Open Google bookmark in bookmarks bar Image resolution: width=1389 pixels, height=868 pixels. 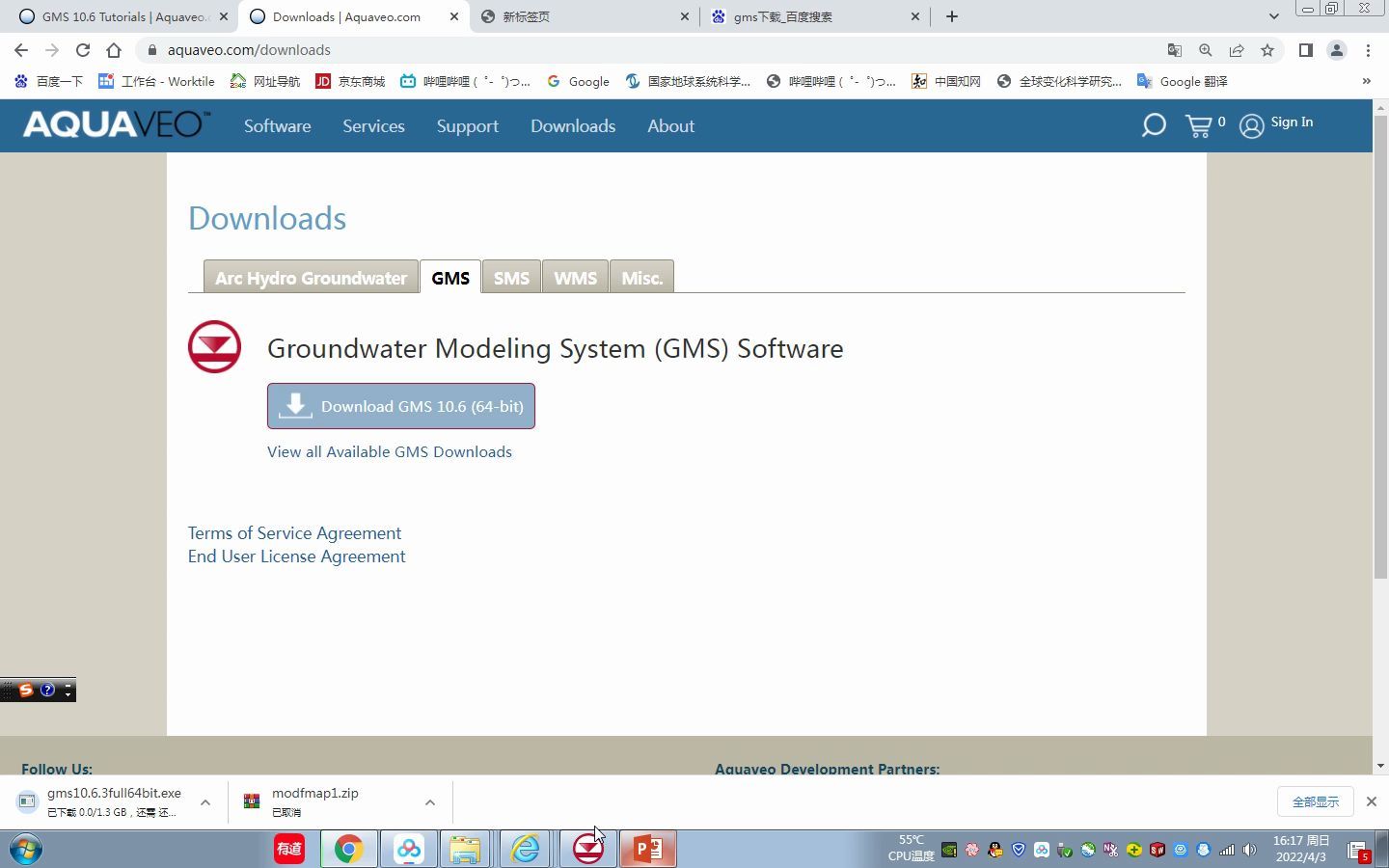point(578,81)
